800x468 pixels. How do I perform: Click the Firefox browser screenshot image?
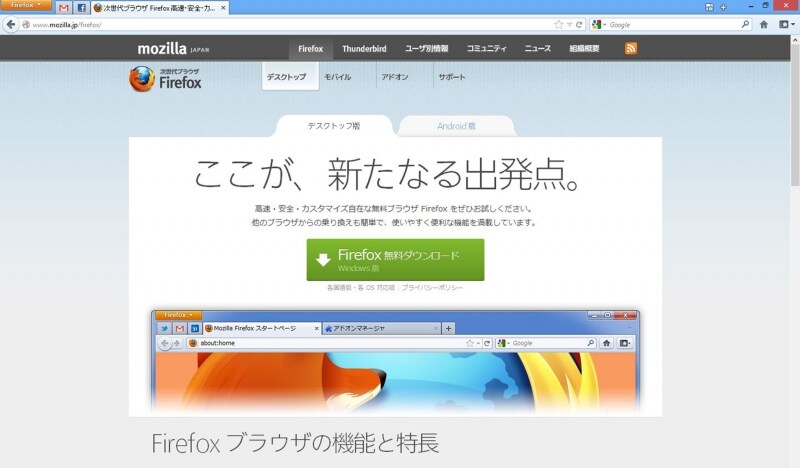pyautogui.click(x=395, y=361)
